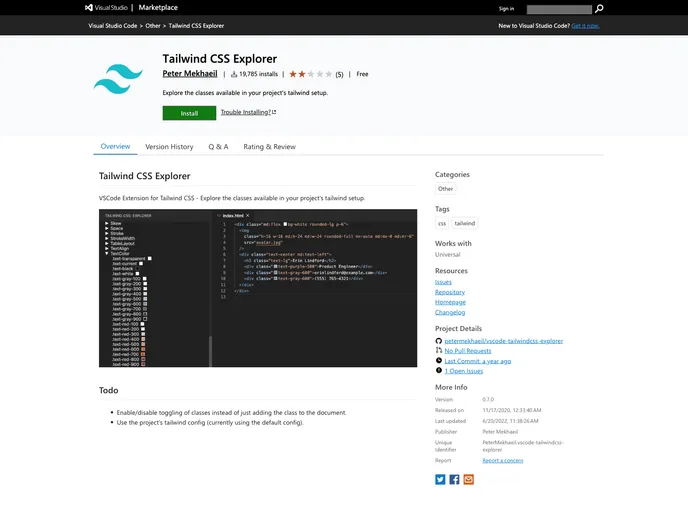Viewport: 688px width, 512px height.
Task: Click the issues icon beside Open Issues
Action: (438, 371)
